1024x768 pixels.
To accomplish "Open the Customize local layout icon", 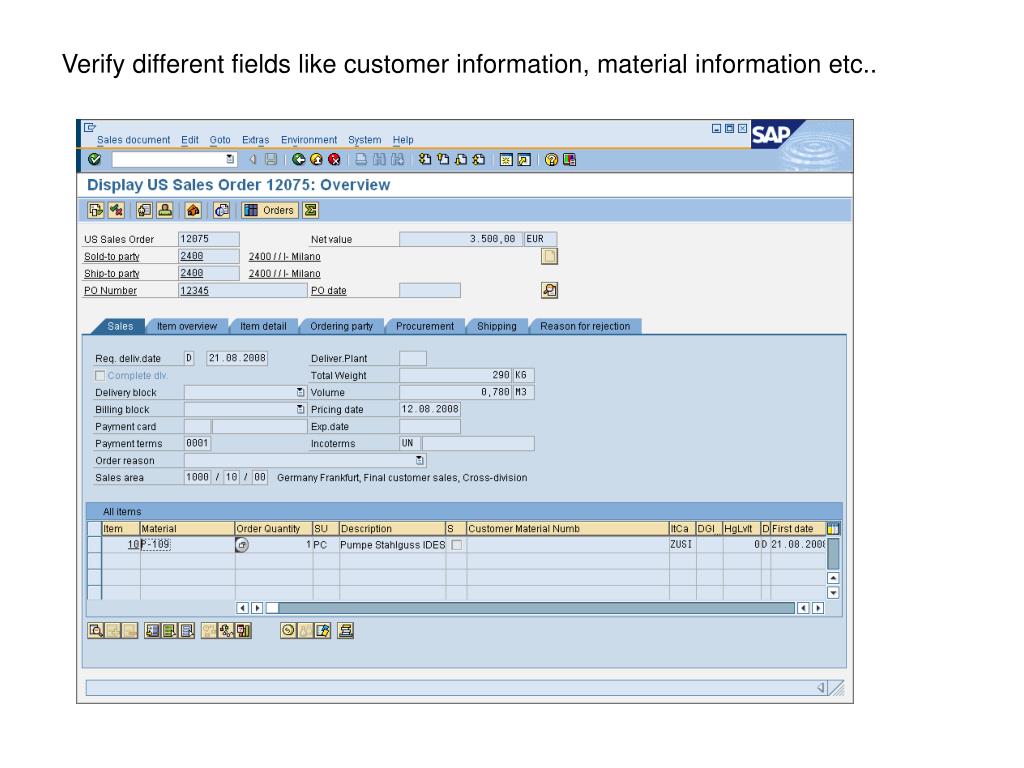I will (569, 159).
